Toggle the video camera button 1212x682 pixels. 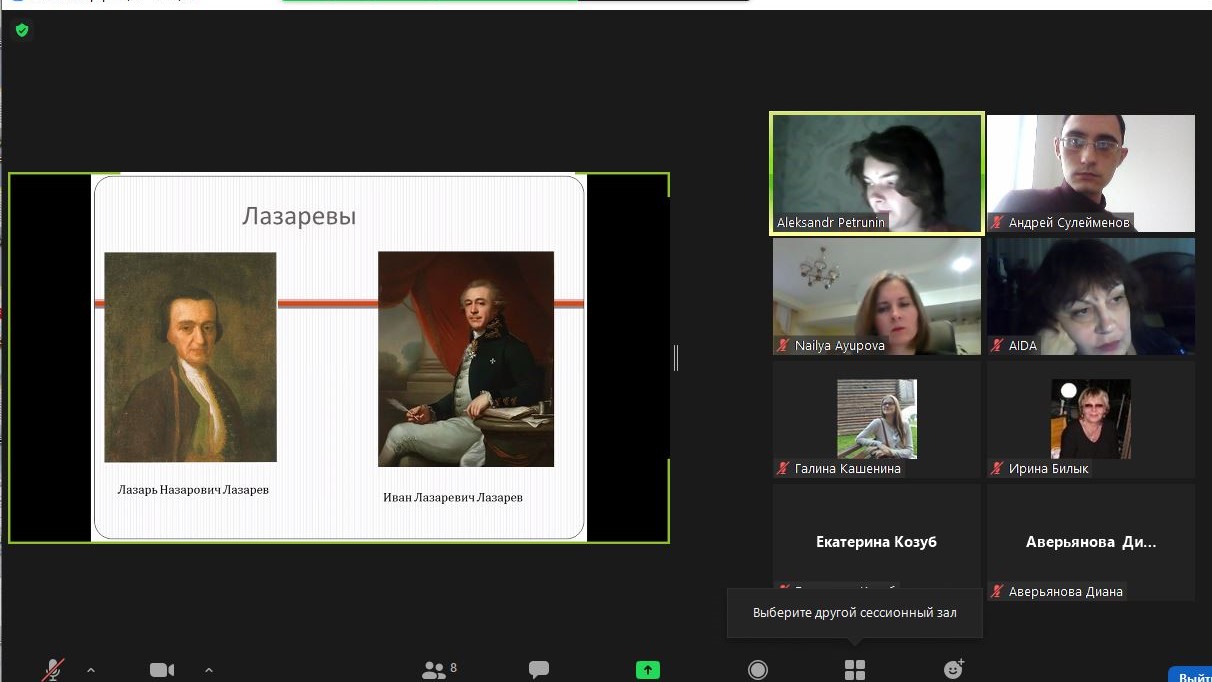coord(162,670)
